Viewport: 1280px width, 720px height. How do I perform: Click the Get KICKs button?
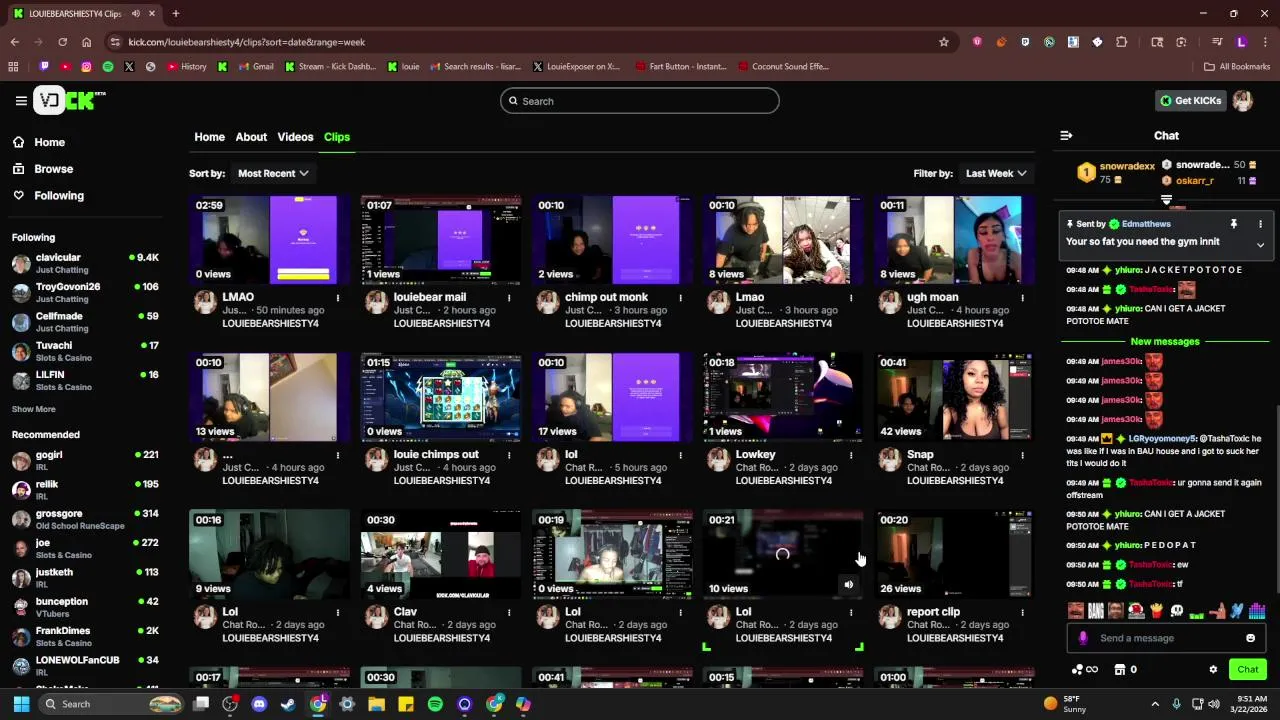coord(1190,100)
